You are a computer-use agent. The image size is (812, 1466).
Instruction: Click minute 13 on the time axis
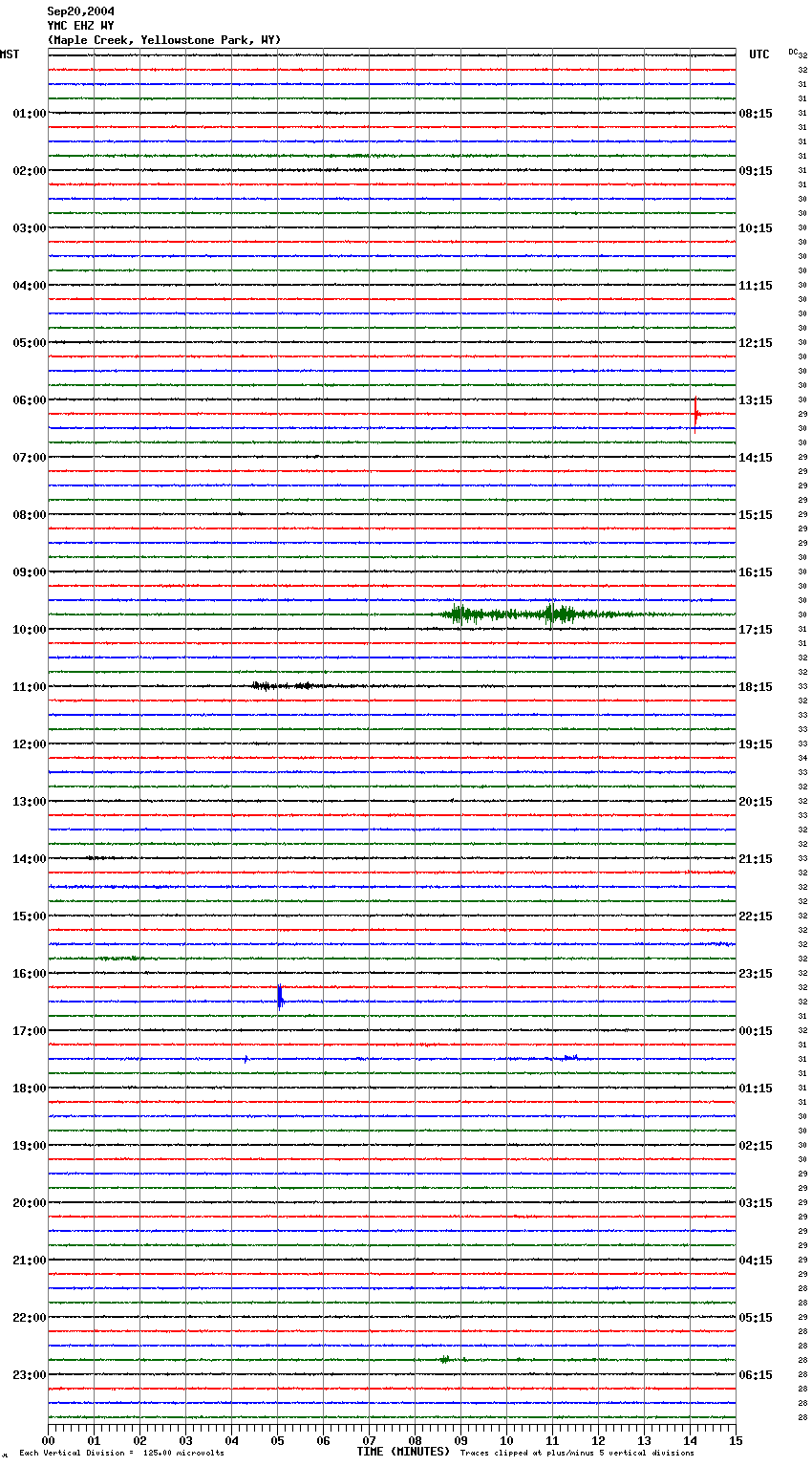coord(644,1441)
